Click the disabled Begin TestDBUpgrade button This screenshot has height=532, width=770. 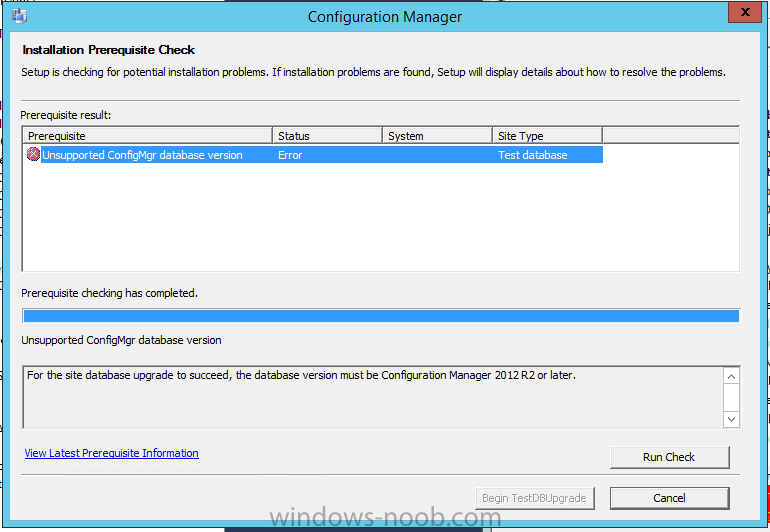[535, 498]
